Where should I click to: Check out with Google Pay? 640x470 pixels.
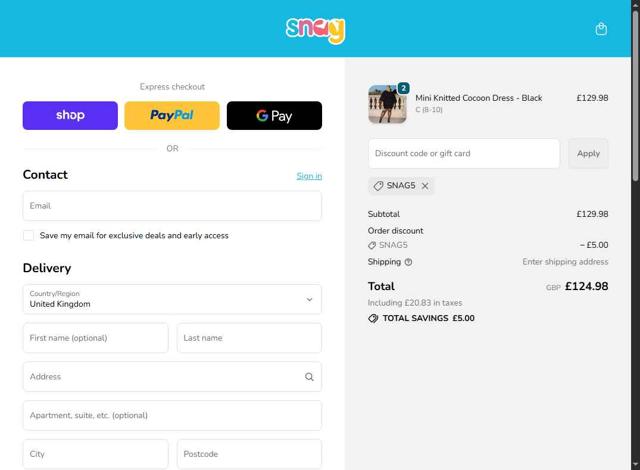pos(274,115)
